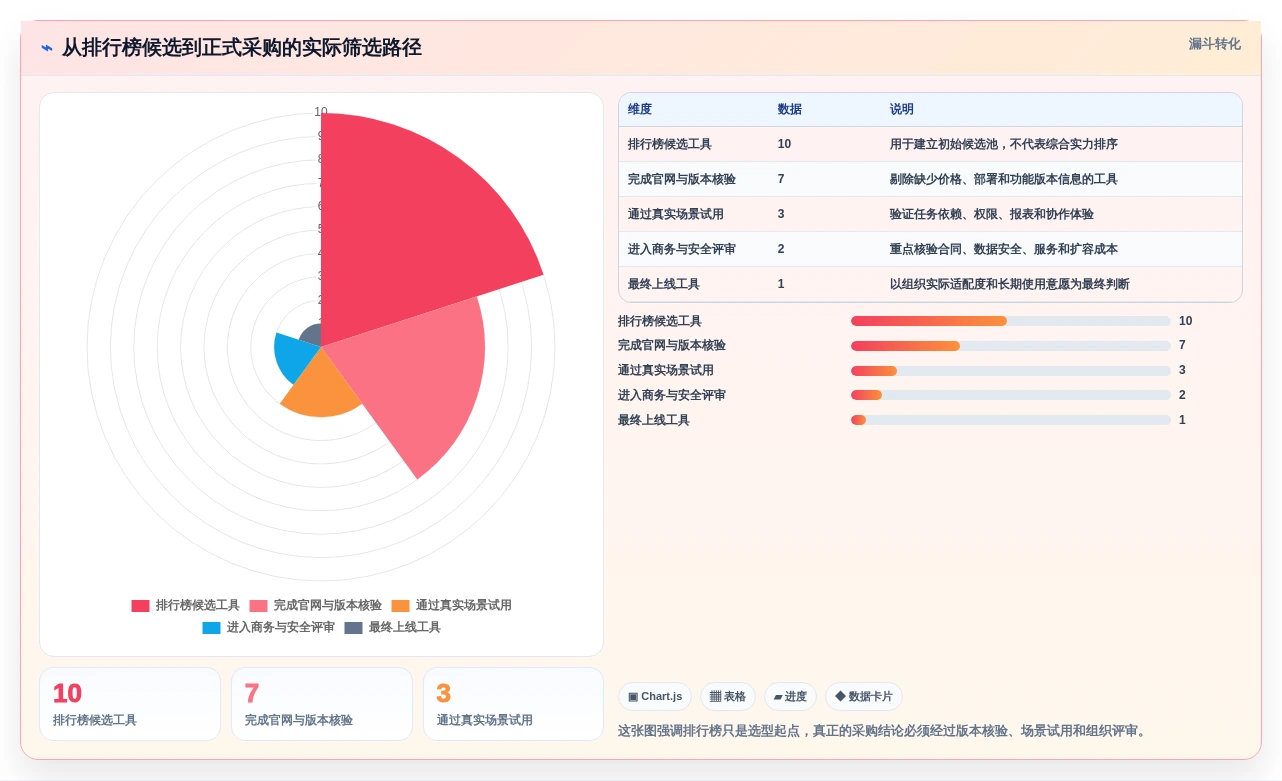The width and height of the screenshot is (1282, 781).
Task: Click progress bar for 进入商务与安全评审
Action: click(1011, 395)
